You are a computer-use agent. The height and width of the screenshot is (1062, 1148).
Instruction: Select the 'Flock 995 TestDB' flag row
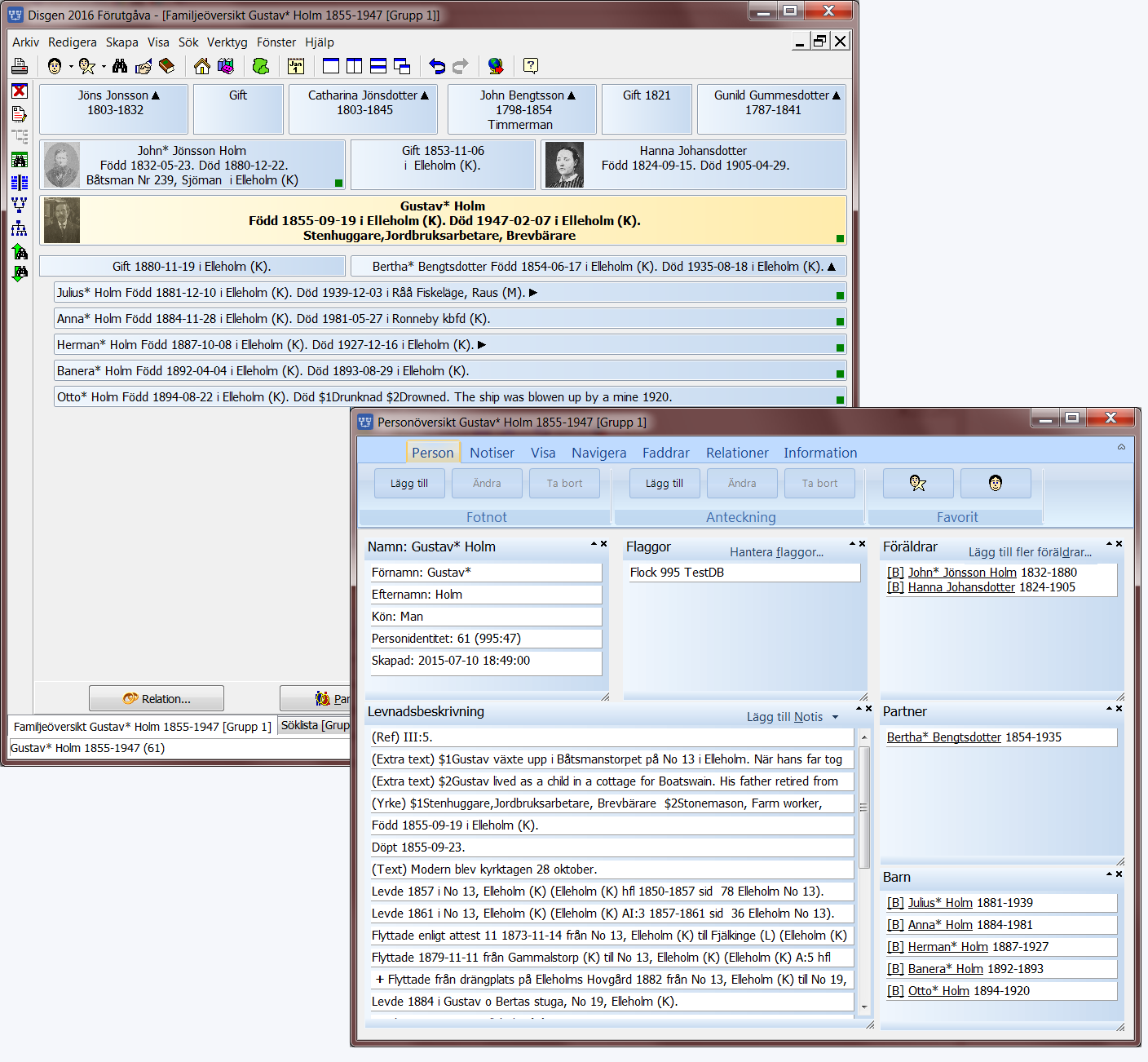click(x=744, y=573)
